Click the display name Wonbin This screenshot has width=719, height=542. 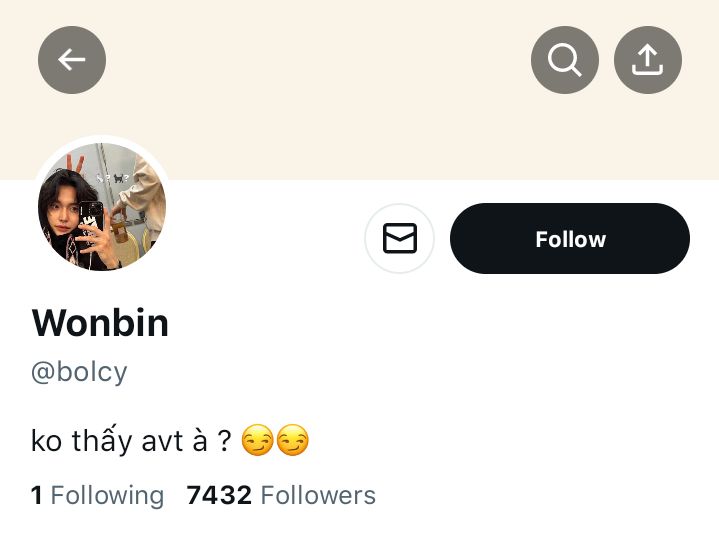coord(100,323)
